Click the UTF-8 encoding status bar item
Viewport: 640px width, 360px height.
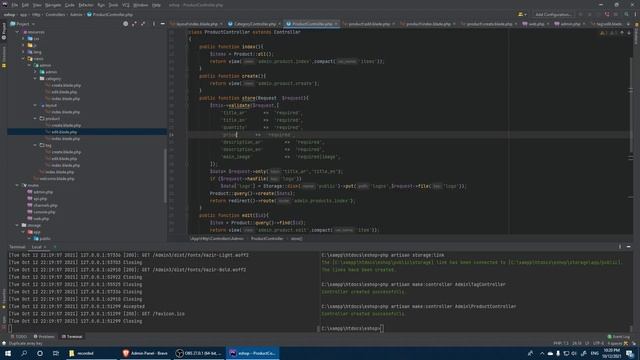[x=598, y=343]
